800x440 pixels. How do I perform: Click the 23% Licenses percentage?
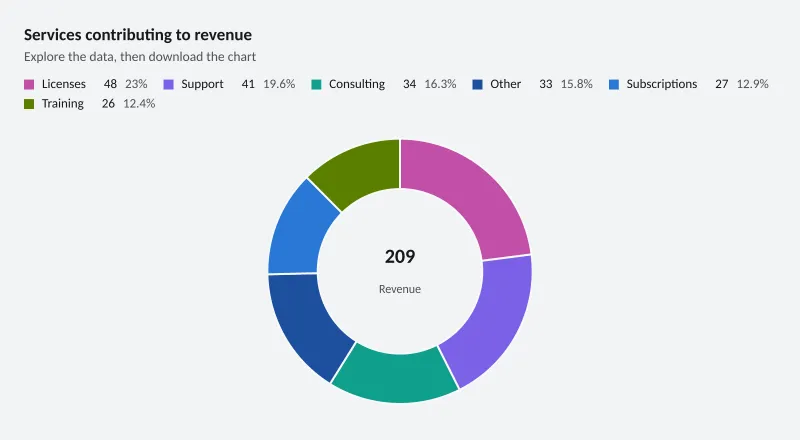pos(136,84)
